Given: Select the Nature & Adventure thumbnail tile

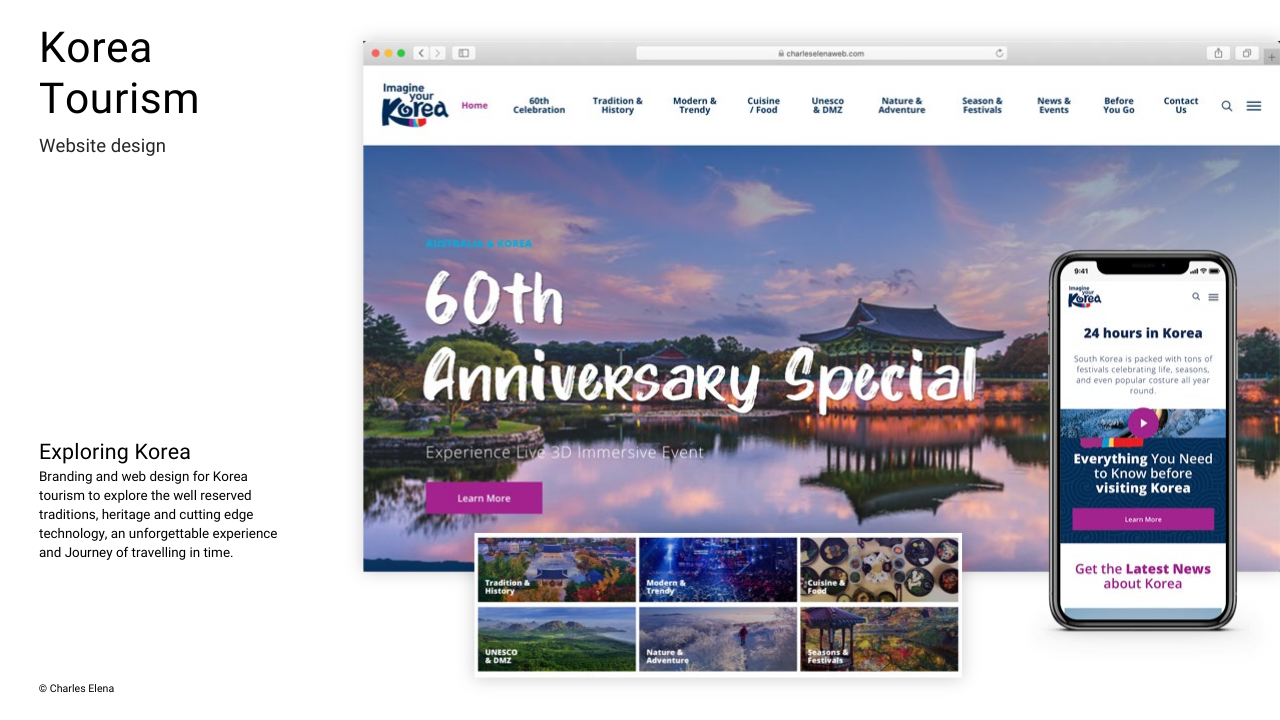Looking at the screenshot, I should coord(718,639).
